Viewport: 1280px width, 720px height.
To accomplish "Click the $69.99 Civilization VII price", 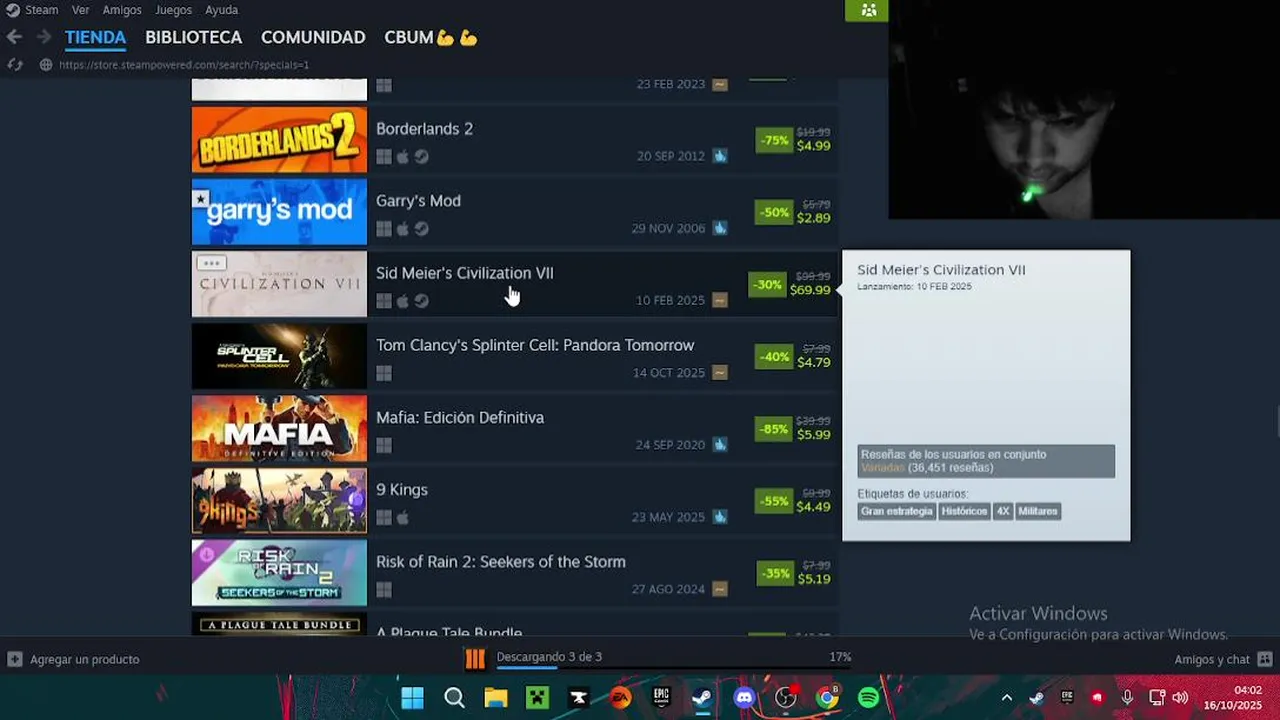I will [810, 290].
